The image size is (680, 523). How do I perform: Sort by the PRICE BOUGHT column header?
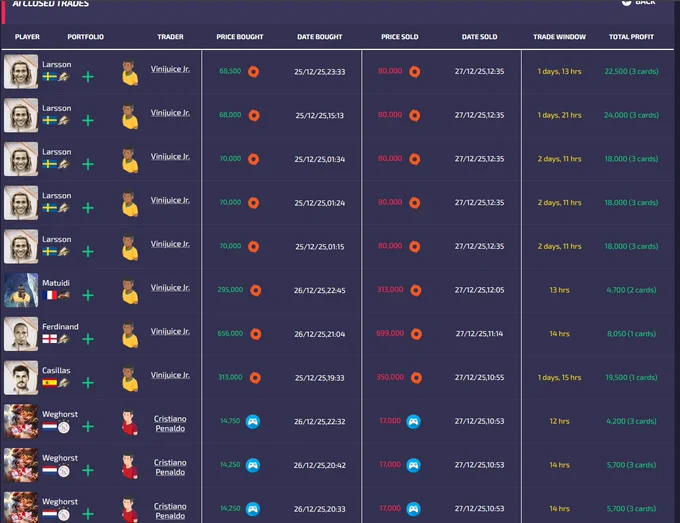pos(240,37)
